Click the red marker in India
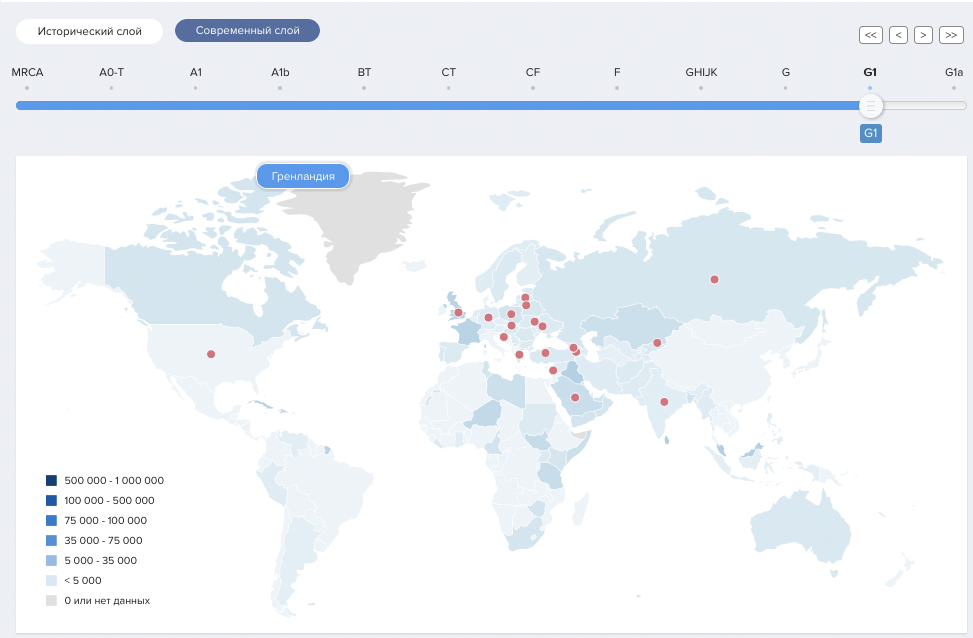This screenshot has width=973, height=638. point(664,402)
